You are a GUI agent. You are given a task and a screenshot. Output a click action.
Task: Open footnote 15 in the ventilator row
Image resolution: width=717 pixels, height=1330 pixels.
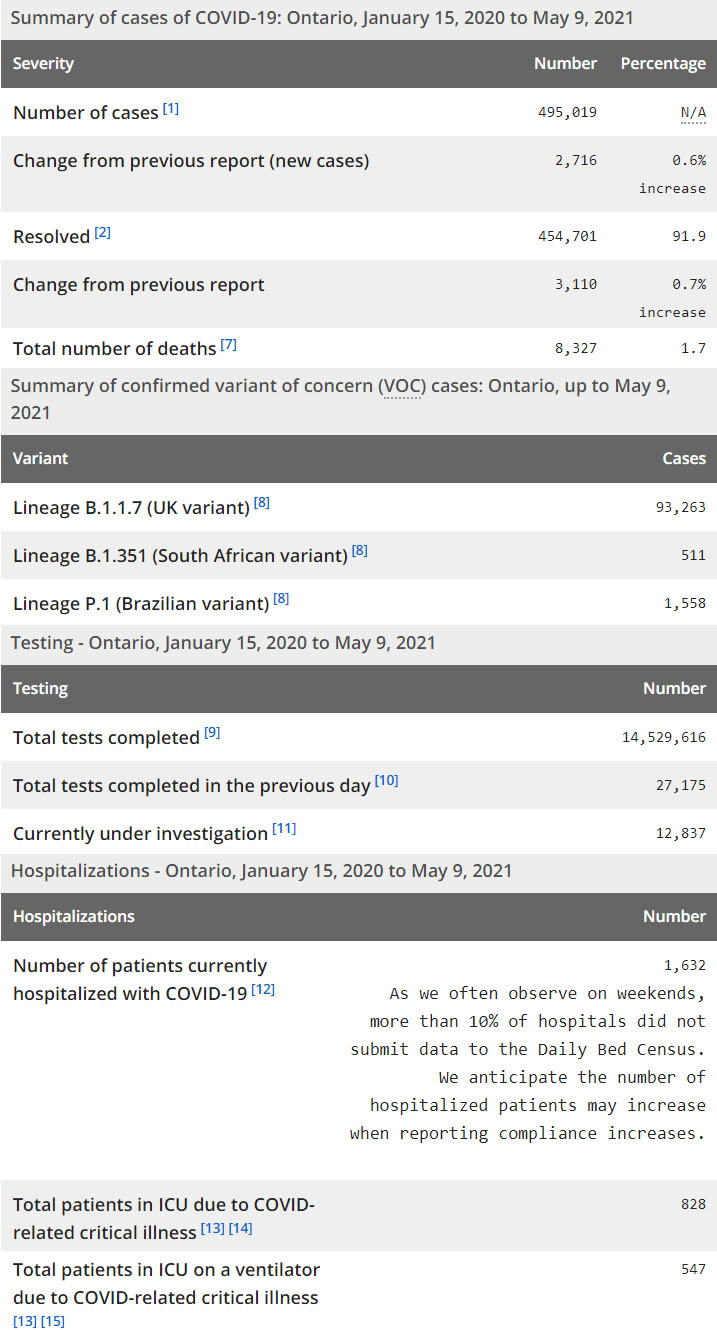(53, 1322)
